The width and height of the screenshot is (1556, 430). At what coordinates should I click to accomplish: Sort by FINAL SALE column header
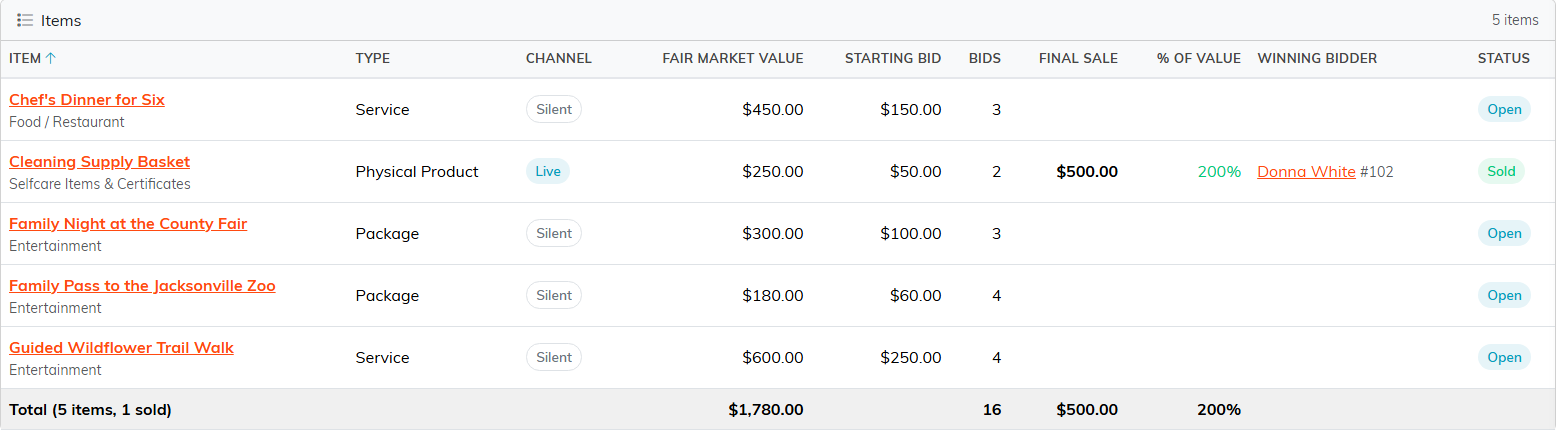pyautogui.click(x=1078, y=58)
